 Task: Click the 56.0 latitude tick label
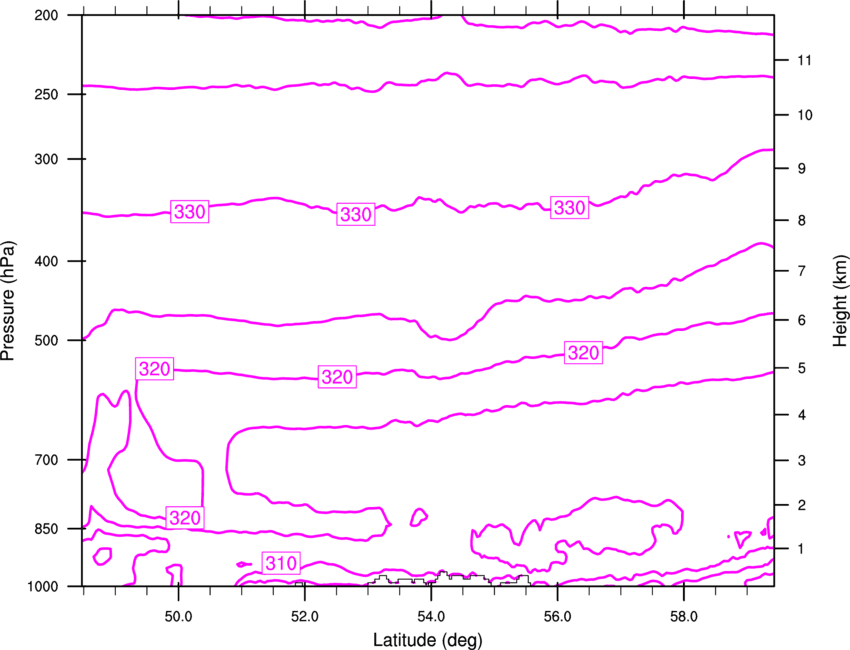(557, 617)
